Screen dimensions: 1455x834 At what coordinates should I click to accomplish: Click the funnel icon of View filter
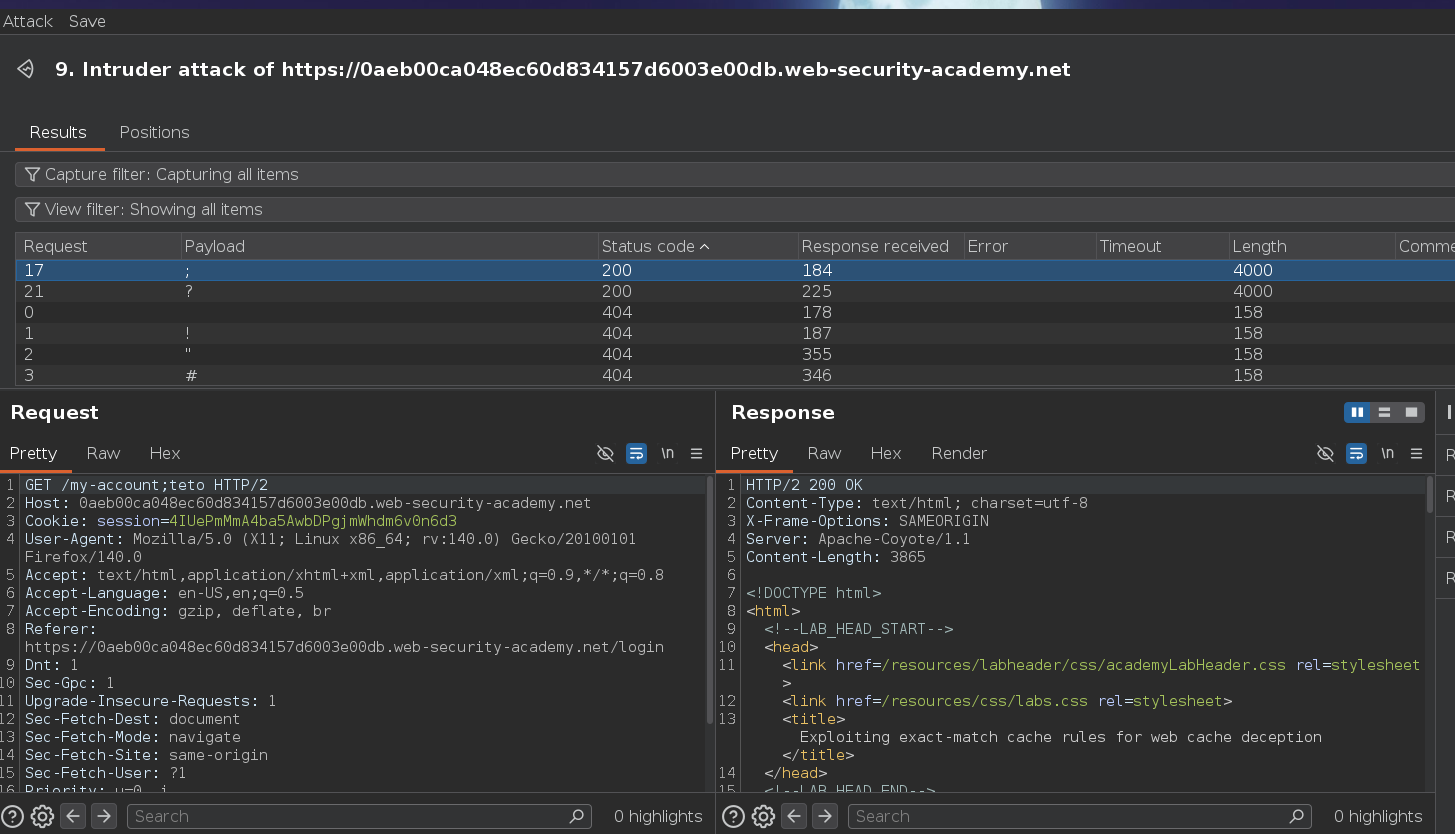[33, 209]
